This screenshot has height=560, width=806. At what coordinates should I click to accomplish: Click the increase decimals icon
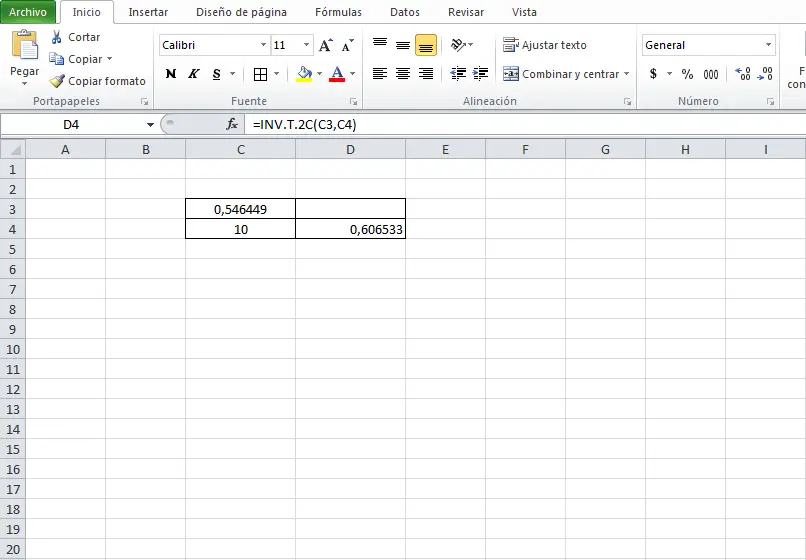point(743,74)
